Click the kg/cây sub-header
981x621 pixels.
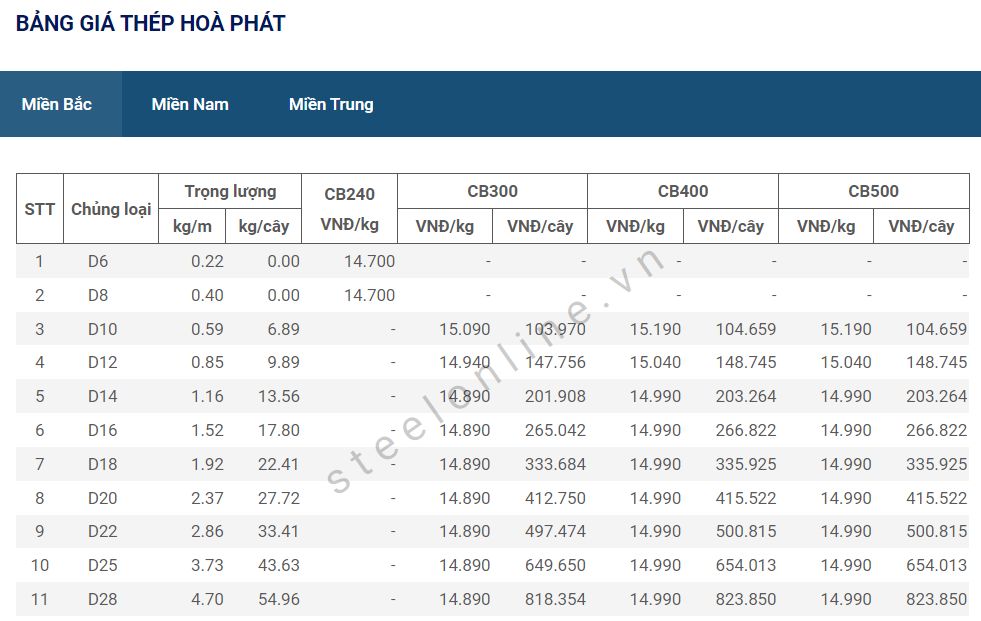coord(263,226)
